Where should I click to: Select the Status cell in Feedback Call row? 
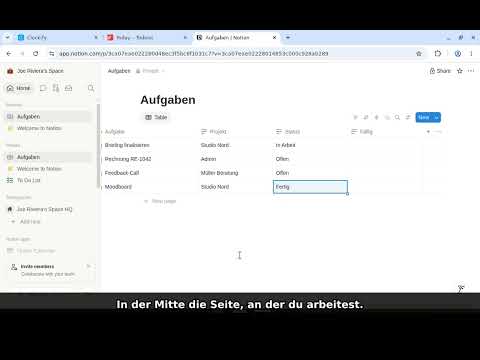click(310, 173)
